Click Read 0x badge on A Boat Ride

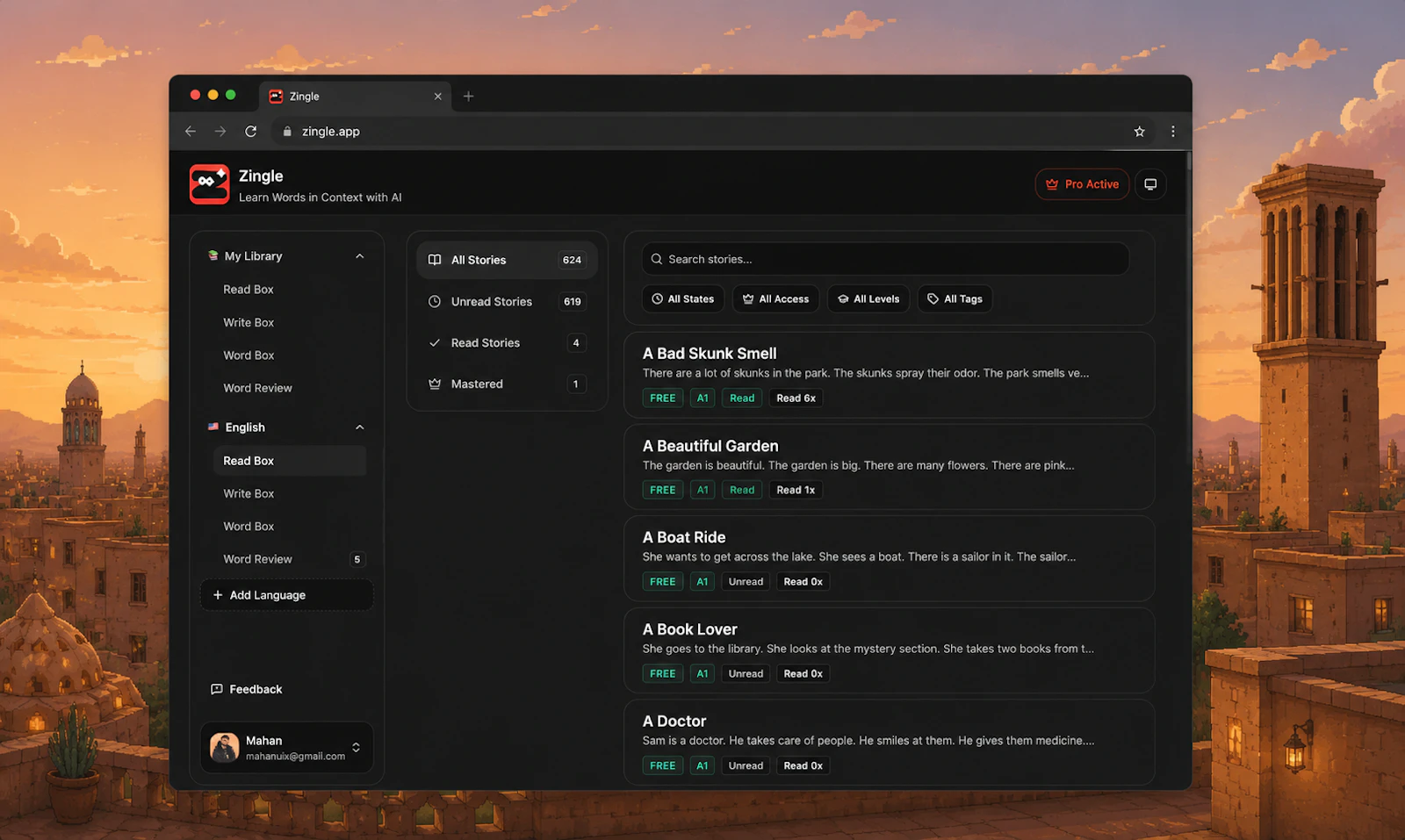pos(803,582)
